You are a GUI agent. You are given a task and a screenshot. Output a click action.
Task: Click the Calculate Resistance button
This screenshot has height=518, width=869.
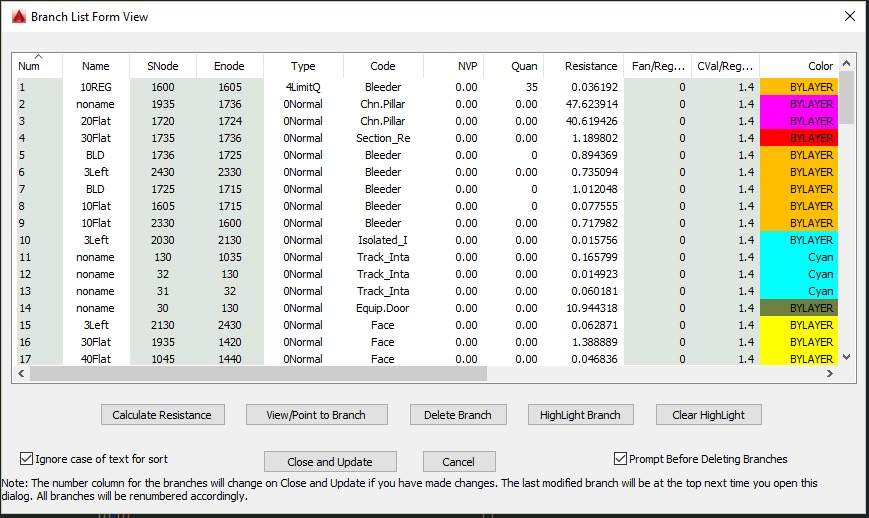click(162, 415)
